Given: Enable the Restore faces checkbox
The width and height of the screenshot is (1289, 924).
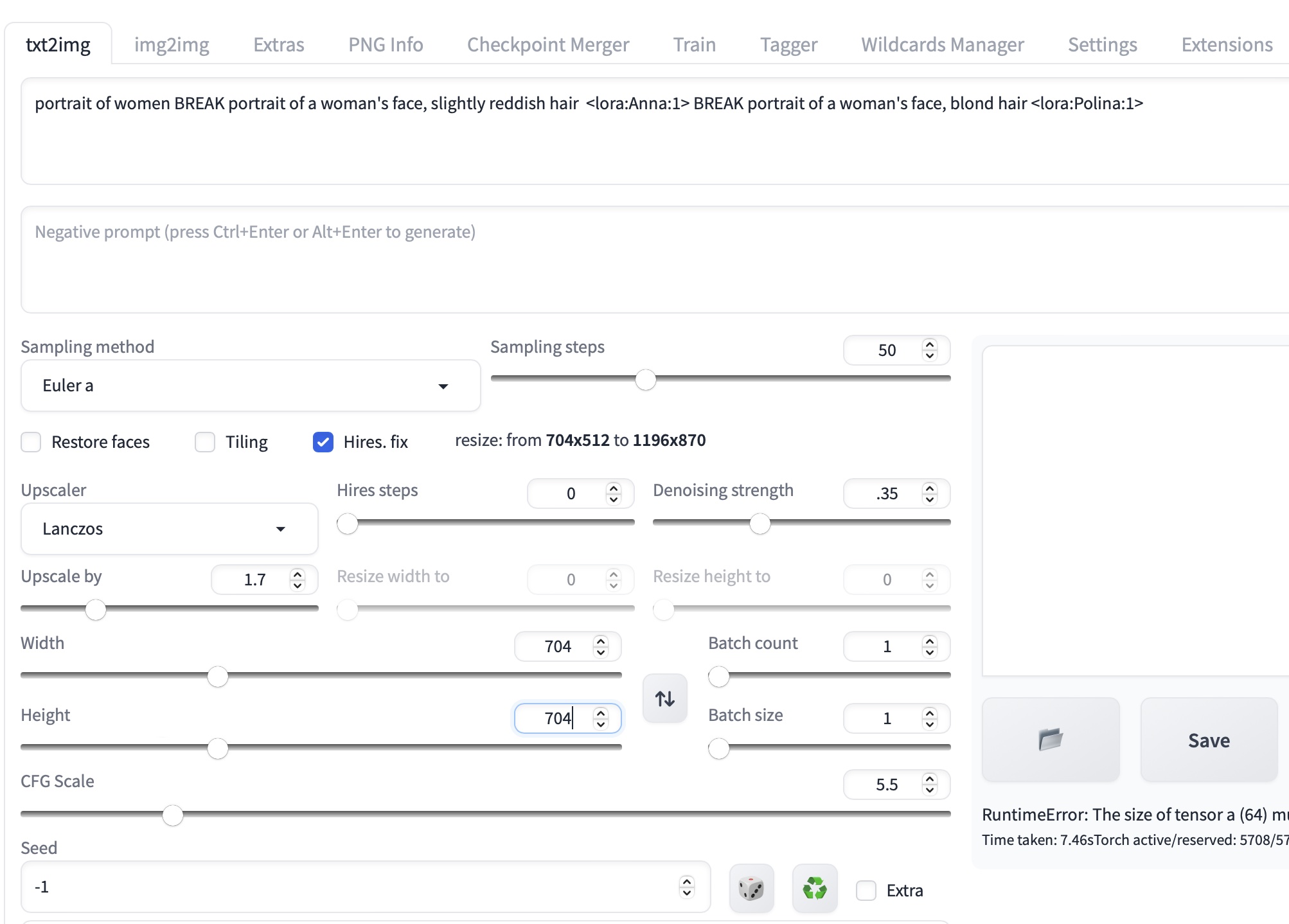Looking at the screenshot, I should pyautogui.click(x=31, y=442).
